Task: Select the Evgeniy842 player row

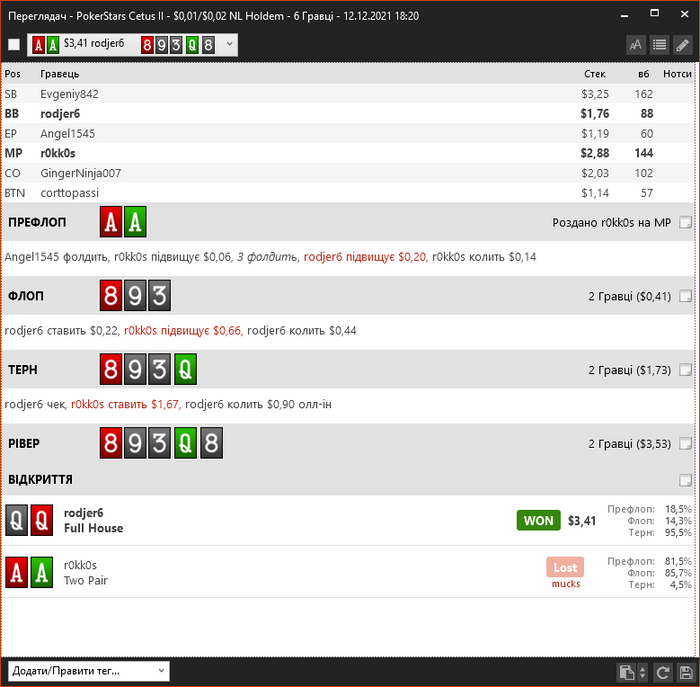Action: tap(348, 94)
